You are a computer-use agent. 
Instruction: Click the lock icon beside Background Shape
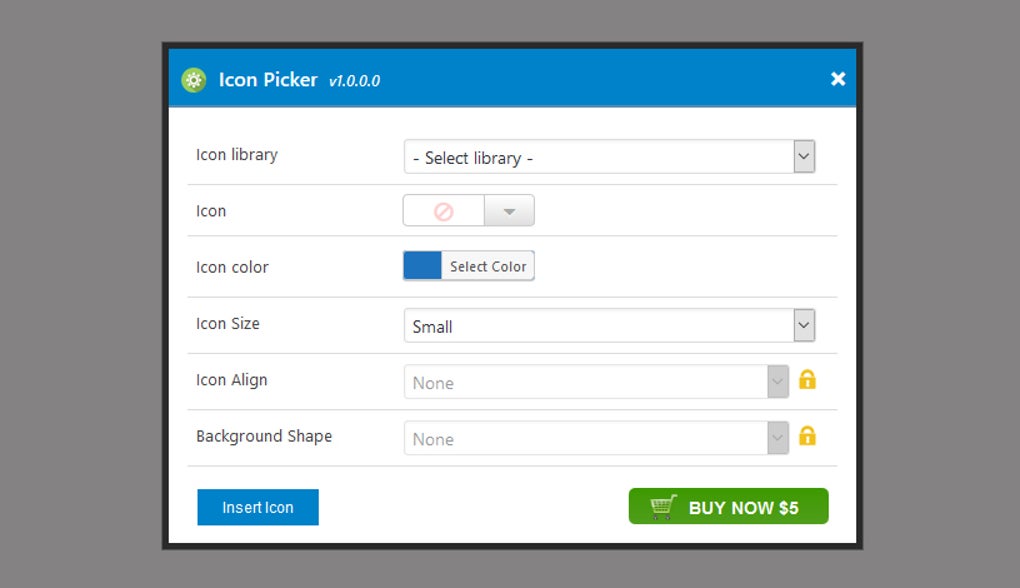click(x=807, y=436)
